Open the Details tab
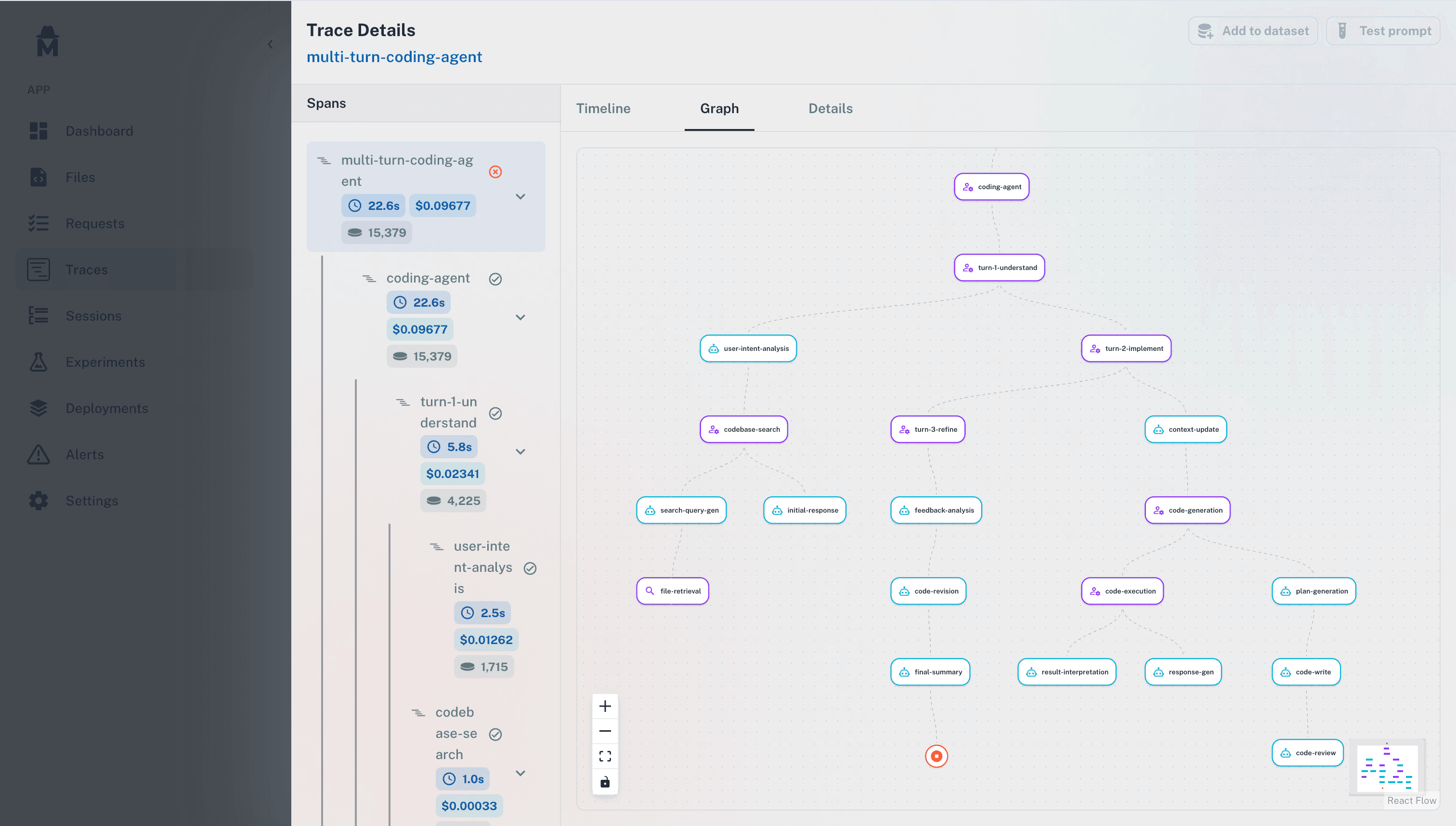The height and width of the screenshot is (826, 1456). pyautogui.click(x=830, y=108)
